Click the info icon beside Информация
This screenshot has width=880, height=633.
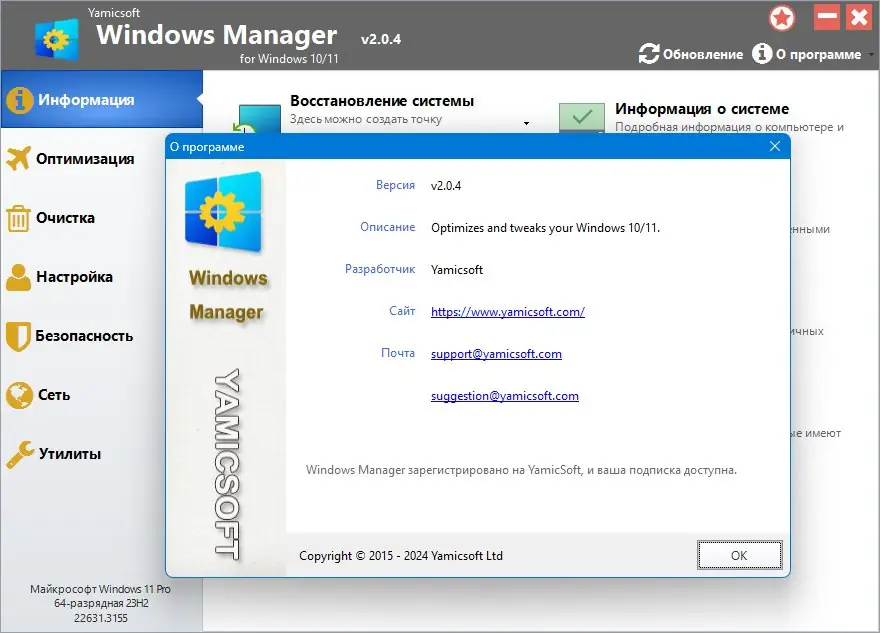(19, 100)
